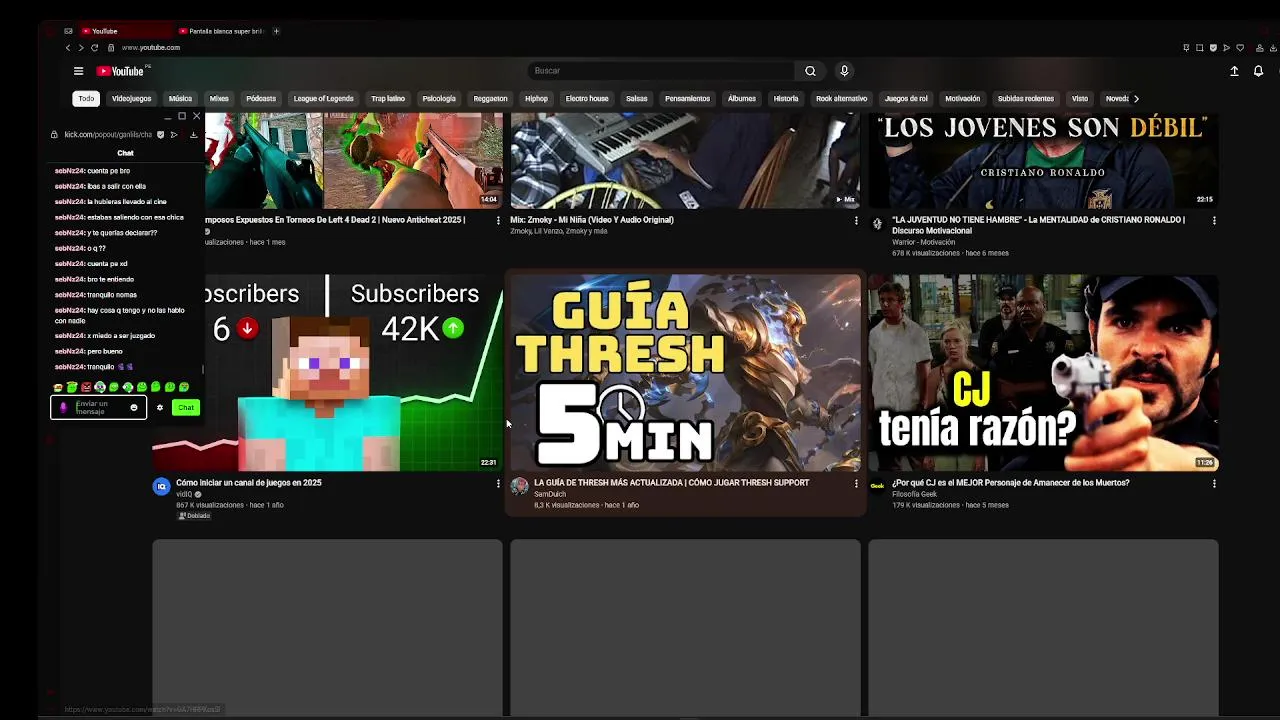Viewport: 1280px width, 720px height.
Task: Open the 'LOS JOVENES SON DÉBIL' thumbnail
Action: (1043, 160)
